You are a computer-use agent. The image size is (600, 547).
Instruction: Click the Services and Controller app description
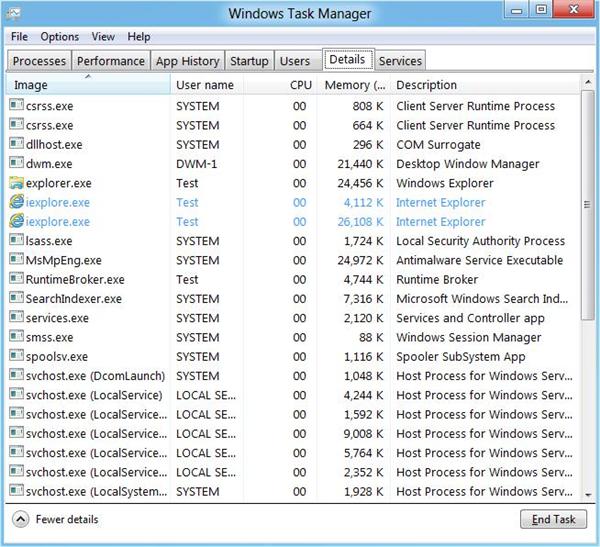(x=470, y=318)
